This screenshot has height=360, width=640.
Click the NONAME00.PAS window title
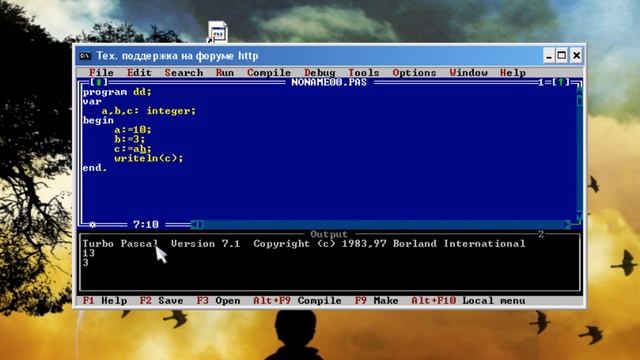pos(329,82)
